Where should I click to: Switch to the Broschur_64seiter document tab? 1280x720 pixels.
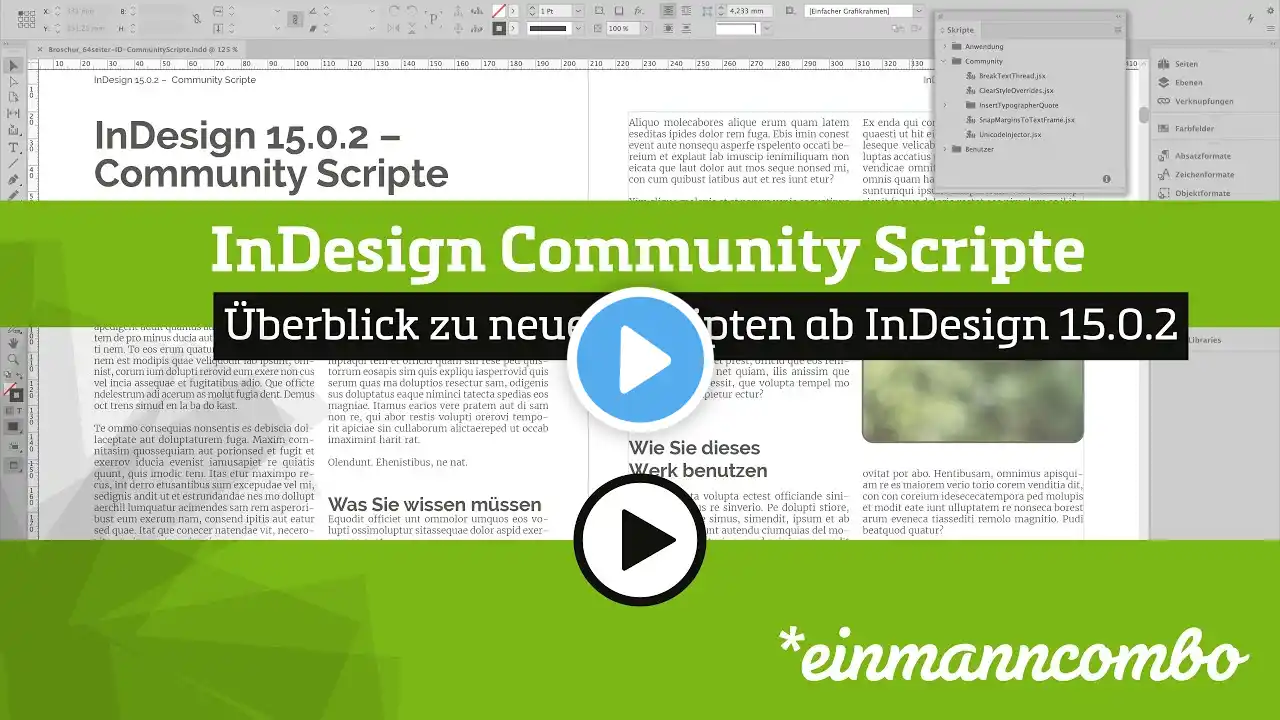(143, 48)
